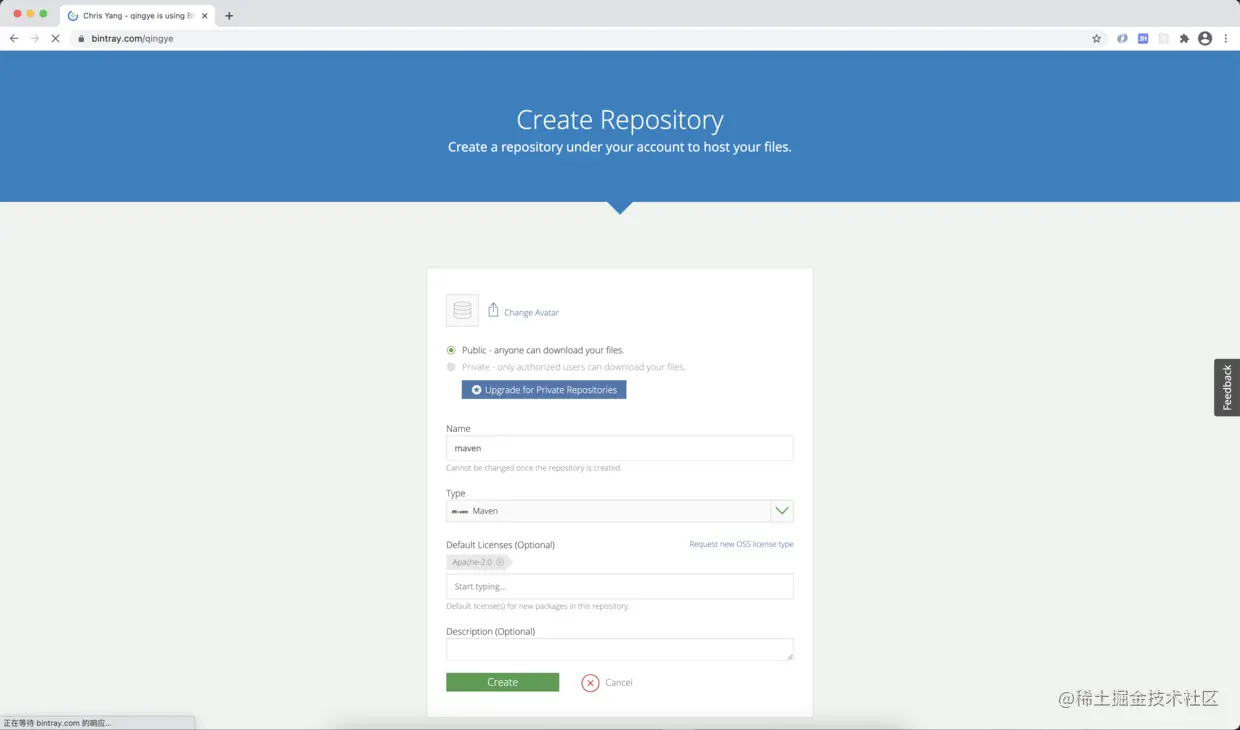This screenshot has width=1240, height=730.
Task: Focus the Name field containing maven
Action: point(620,448)
